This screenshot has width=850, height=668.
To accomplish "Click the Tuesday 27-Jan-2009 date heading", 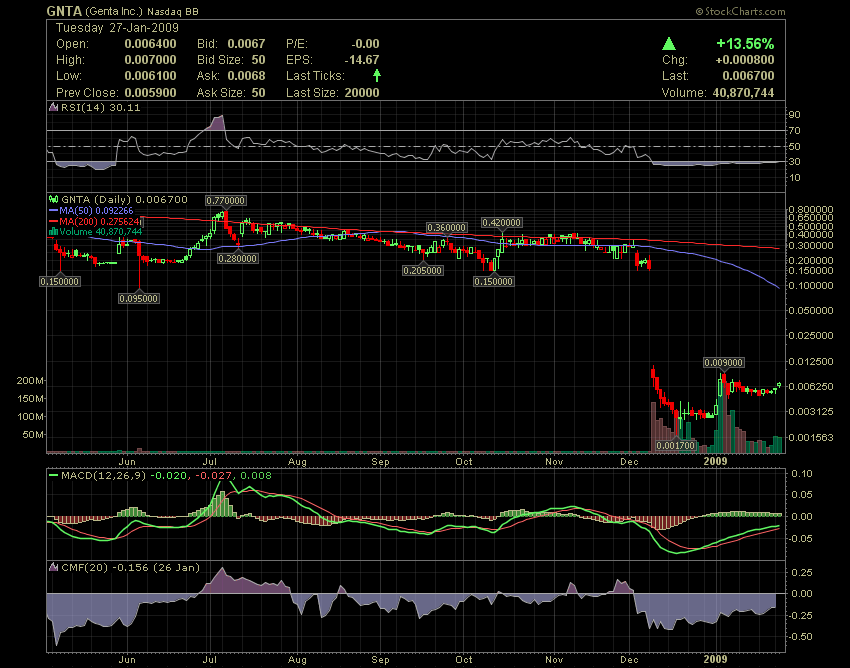I will (x=107, y=28).
